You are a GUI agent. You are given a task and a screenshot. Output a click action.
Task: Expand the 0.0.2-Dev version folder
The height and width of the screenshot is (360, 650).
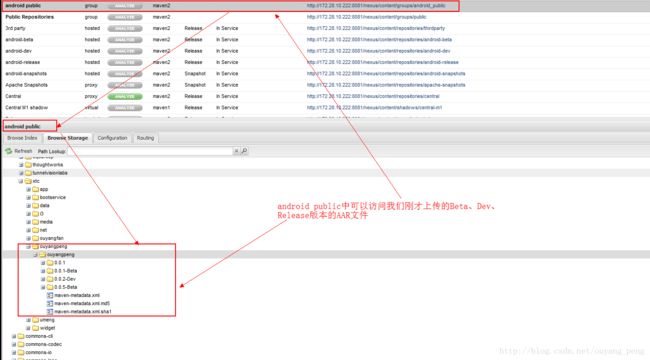(x=43, y=279)
